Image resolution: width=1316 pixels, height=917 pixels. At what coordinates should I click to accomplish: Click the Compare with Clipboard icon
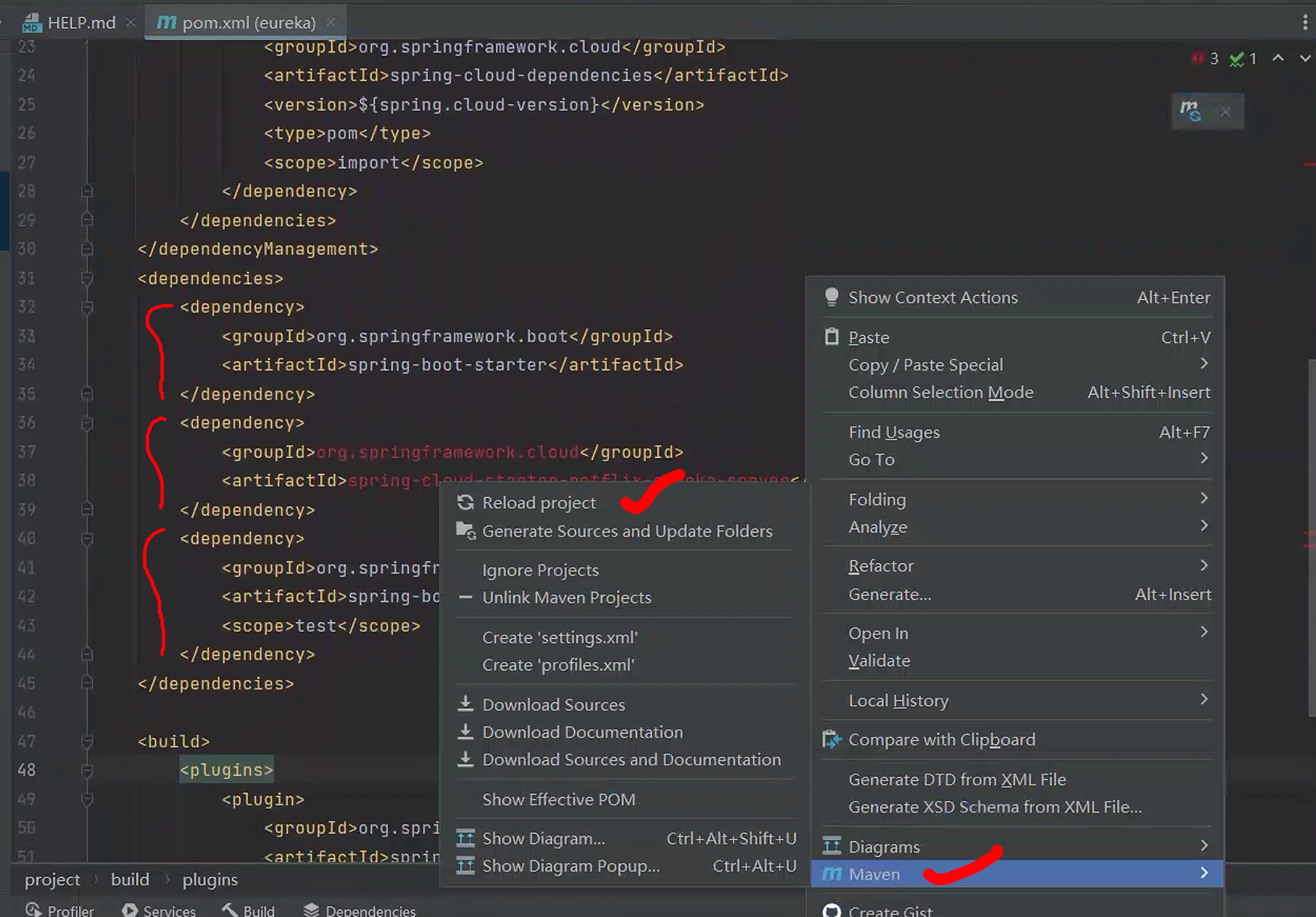[832, 739]
